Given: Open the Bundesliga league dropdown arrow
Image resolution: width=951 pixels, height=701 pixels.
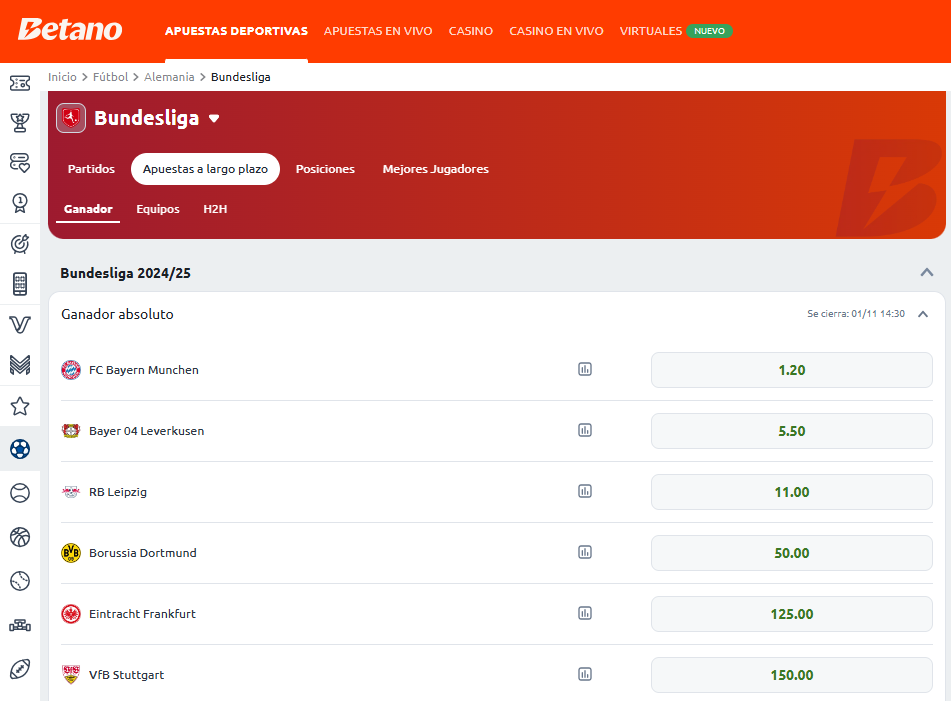Looking at the screenshot, I should point(213,118).
